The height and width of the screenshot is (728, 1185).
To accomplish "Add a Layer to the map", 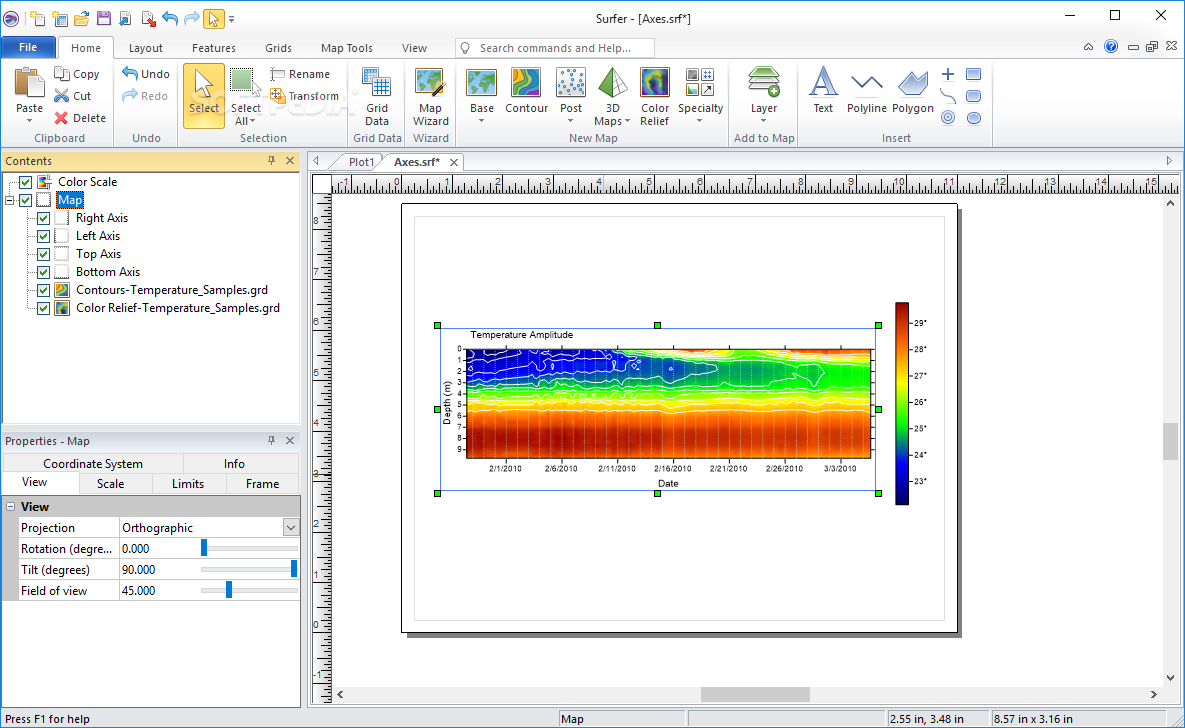I will pos(763,95).
